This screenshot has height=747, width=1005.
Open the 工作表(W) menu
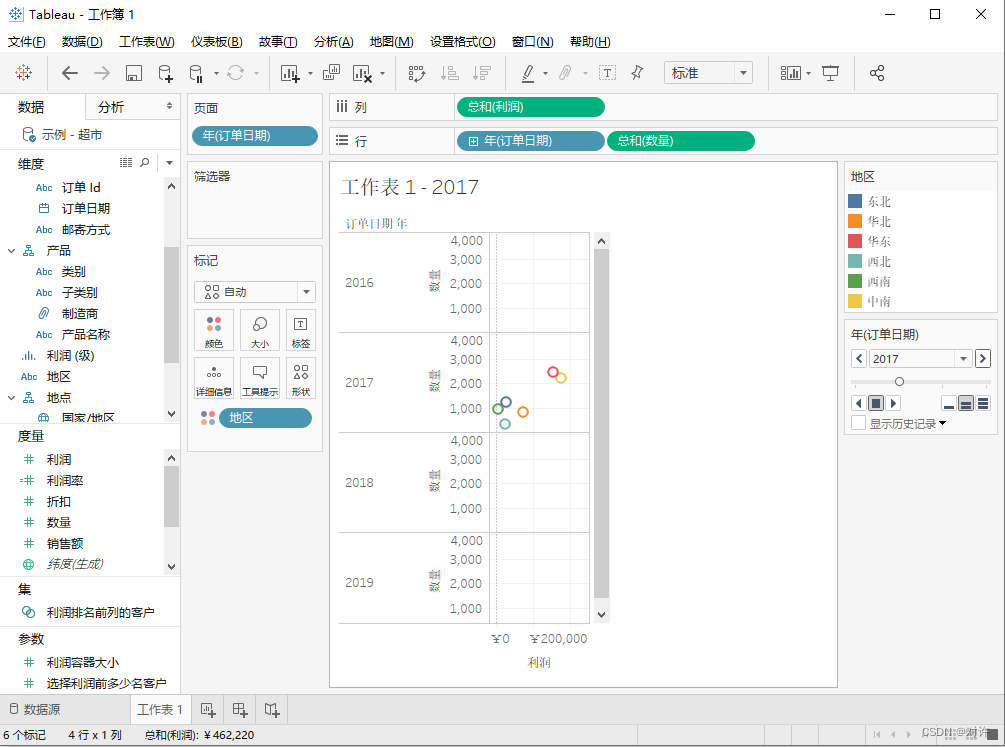147,42
